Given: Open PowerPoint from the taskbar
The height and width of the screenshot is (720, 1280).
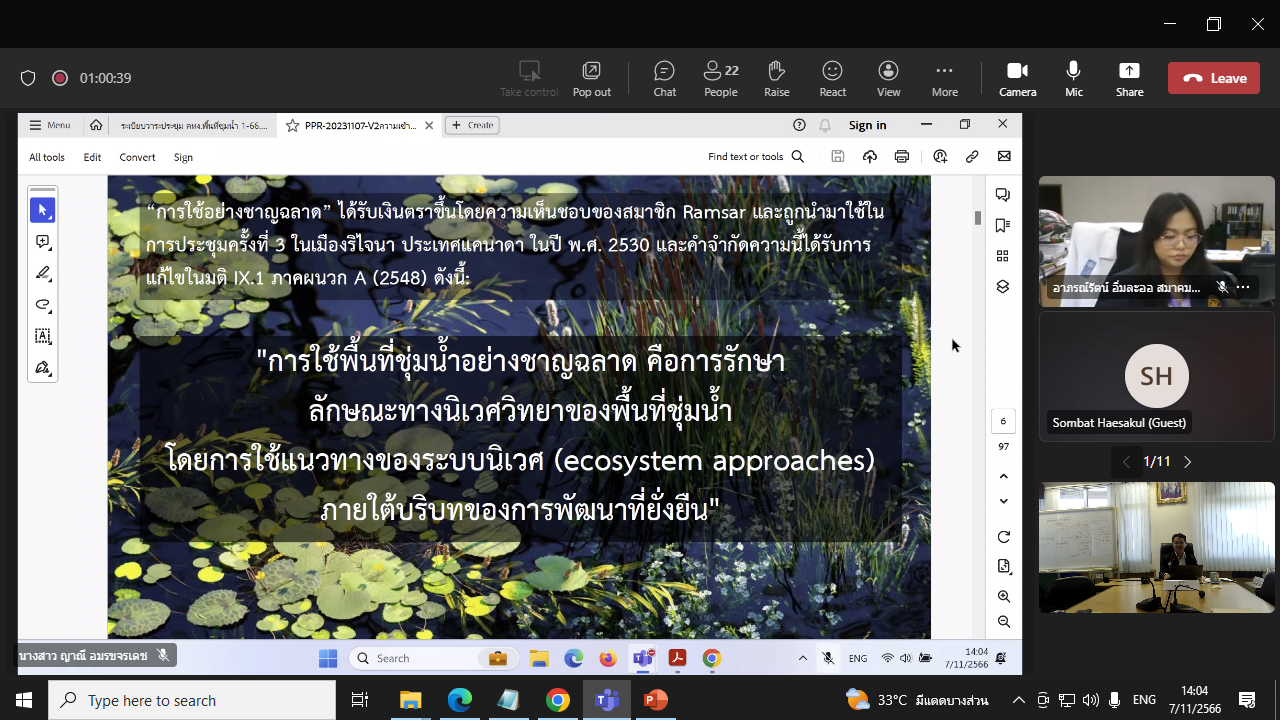Looking at the screenshot, I should (655, 700).
